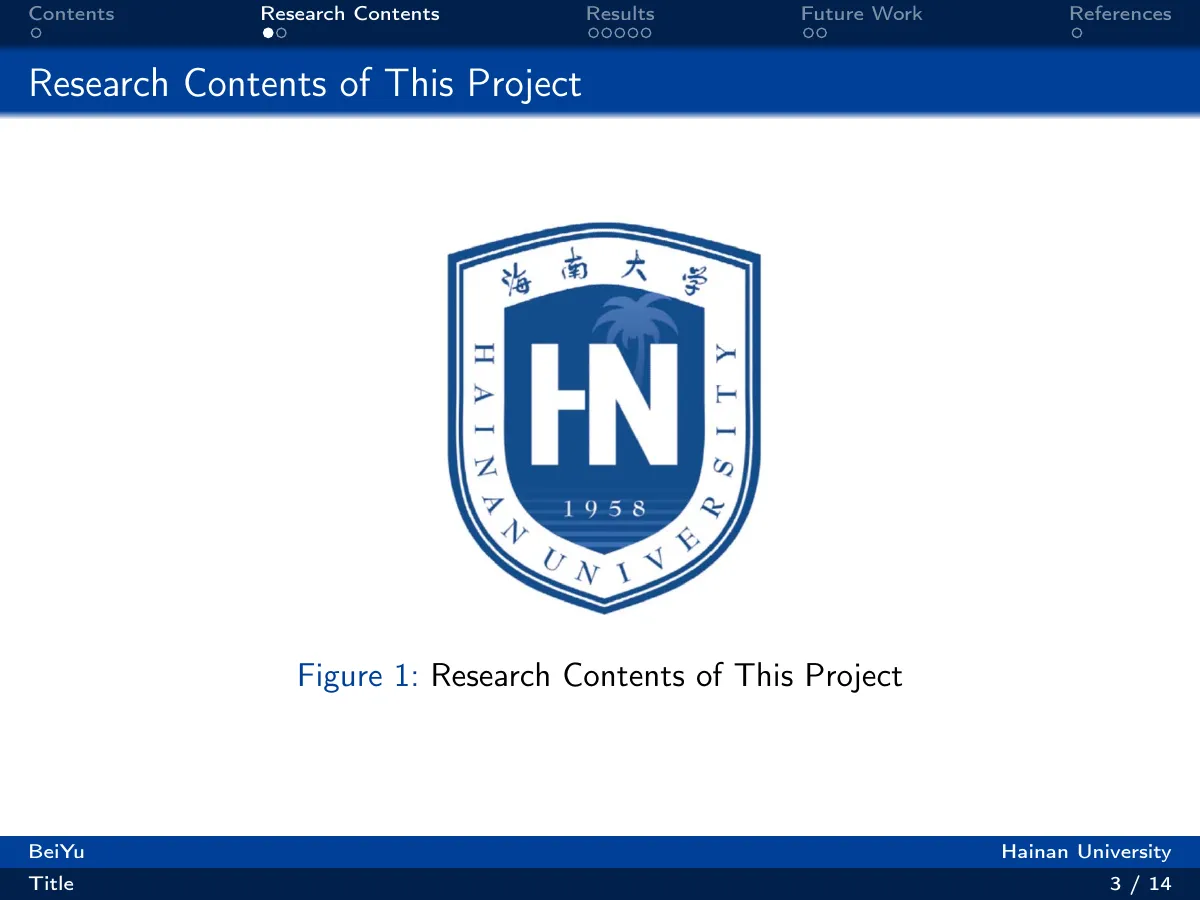Click the filled circle under Research Contents
Image resolution: width=1200 pixels, height=900 pixels.
[268, 33]
